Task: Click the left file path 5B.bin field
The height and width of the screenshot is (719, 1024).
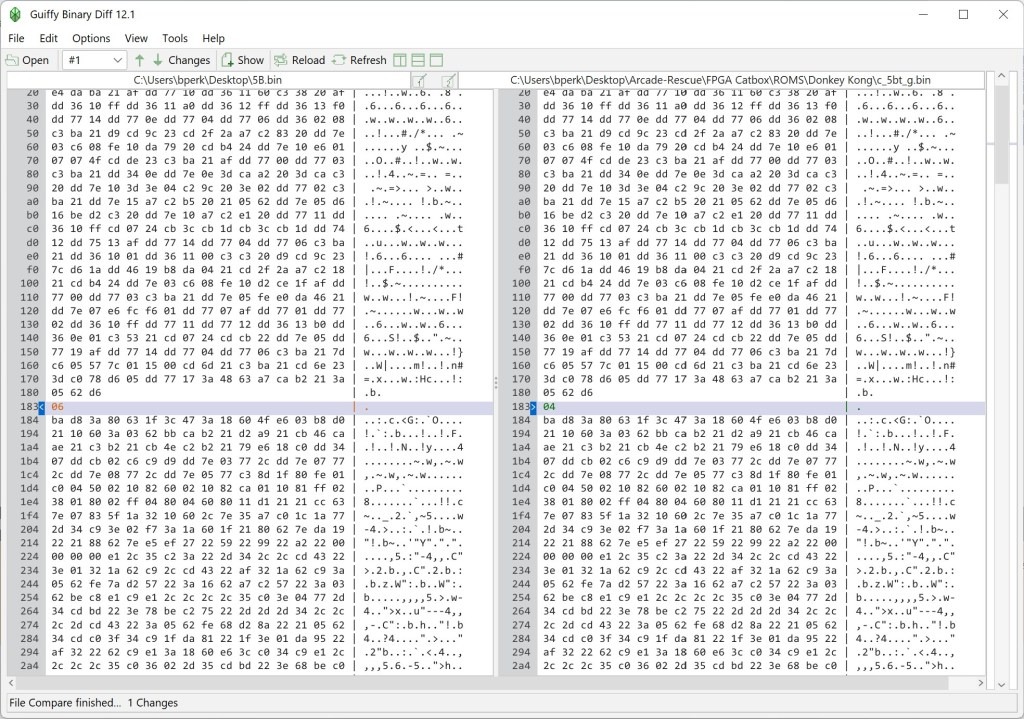Action: coord(208,80)
